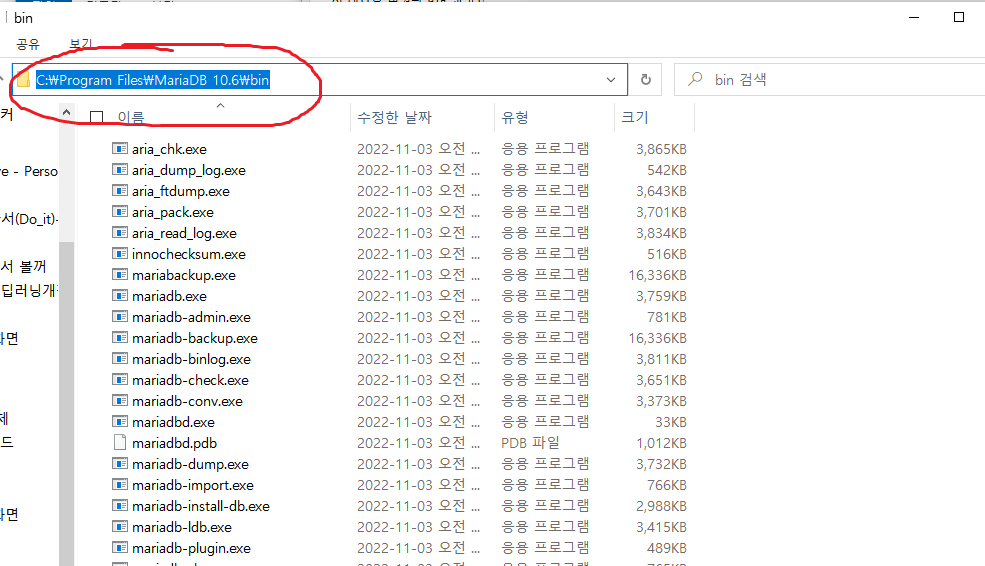This screenshot has width=985, height=566.
Task: Click the aria_dump_log.exe file icon
Action: [120, 170]
